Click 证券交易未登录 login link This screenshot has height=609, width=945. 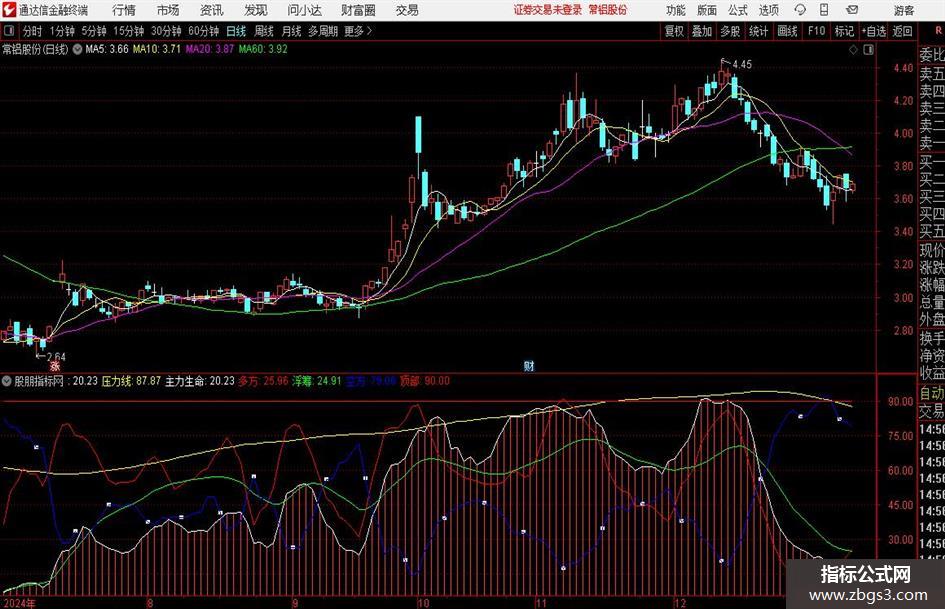[548, 10]
